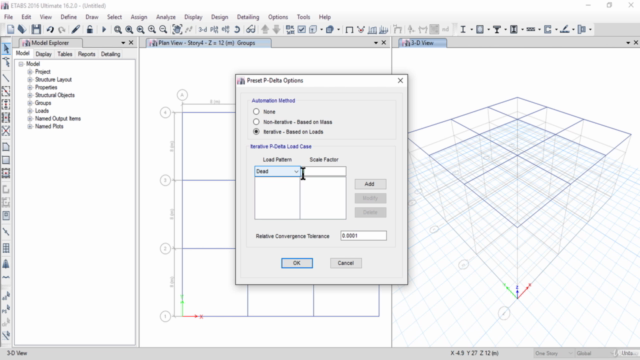This screenshot has width=640, height=360.
Task: Click the C-section property icon
Action: [548, 29]
